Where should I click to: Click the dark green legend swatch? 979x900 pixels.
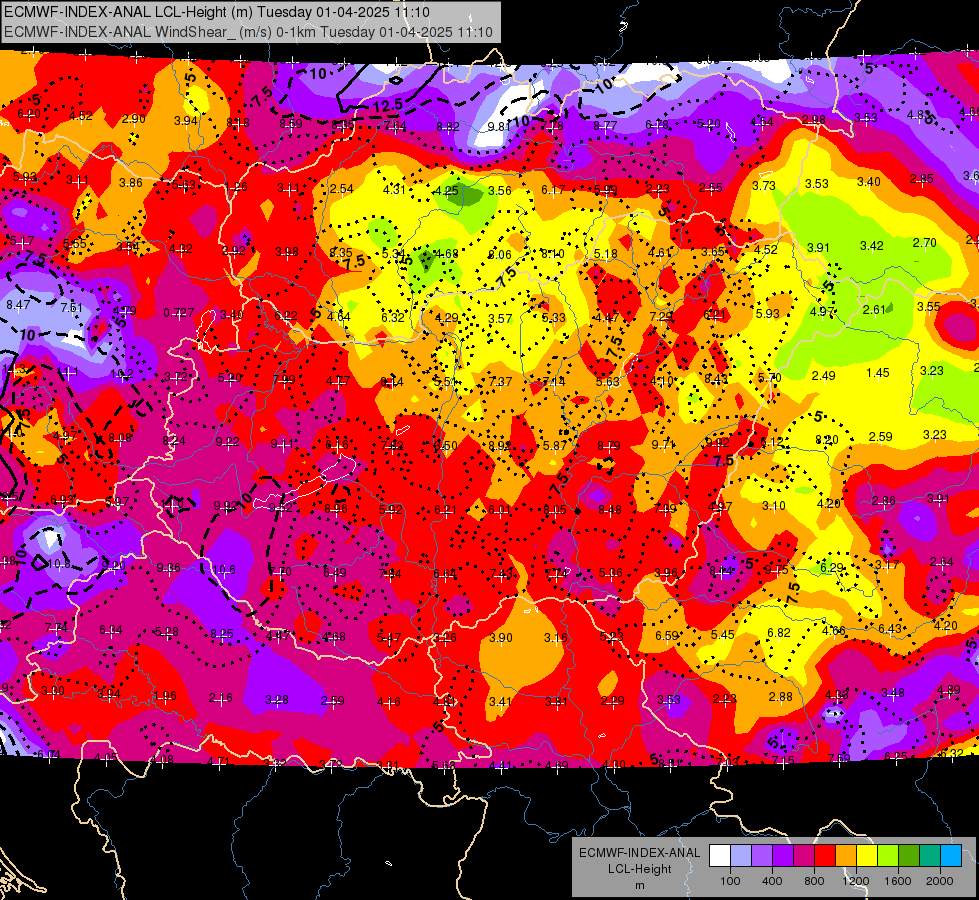[909, 856]
